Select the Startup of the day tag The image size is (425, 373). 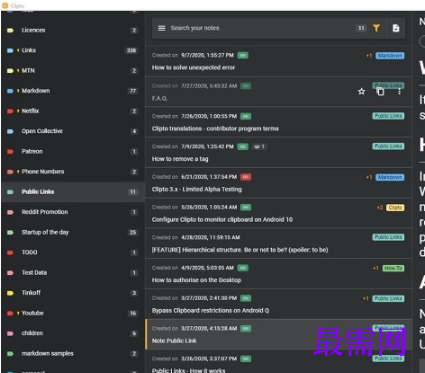click(73, 232)
